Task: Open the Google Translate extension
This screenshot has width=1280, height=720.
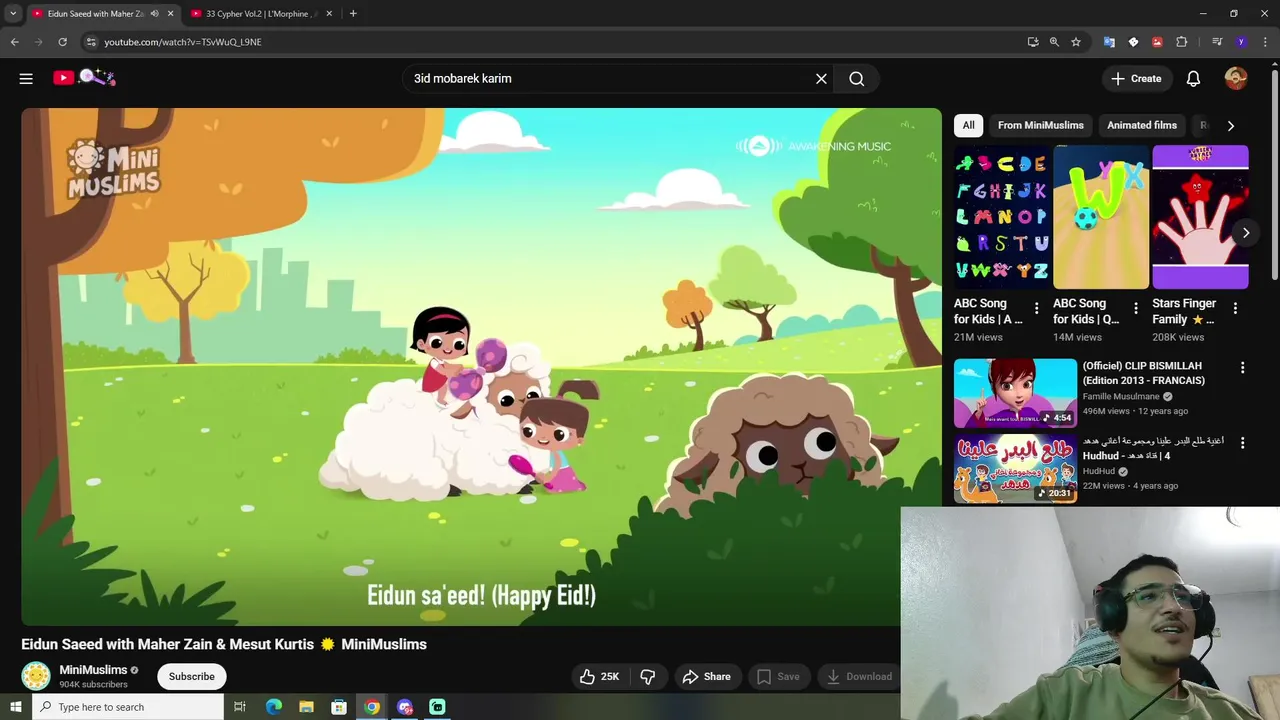Action: [1109, 42]
